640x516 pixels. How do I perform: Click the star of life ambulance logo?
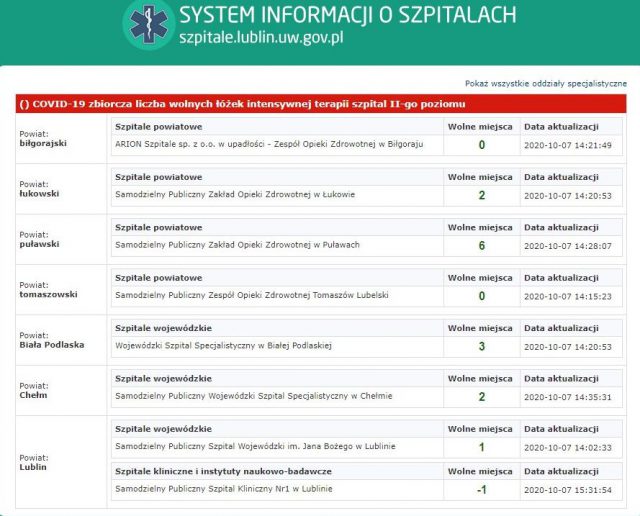(x=149, y=24)
